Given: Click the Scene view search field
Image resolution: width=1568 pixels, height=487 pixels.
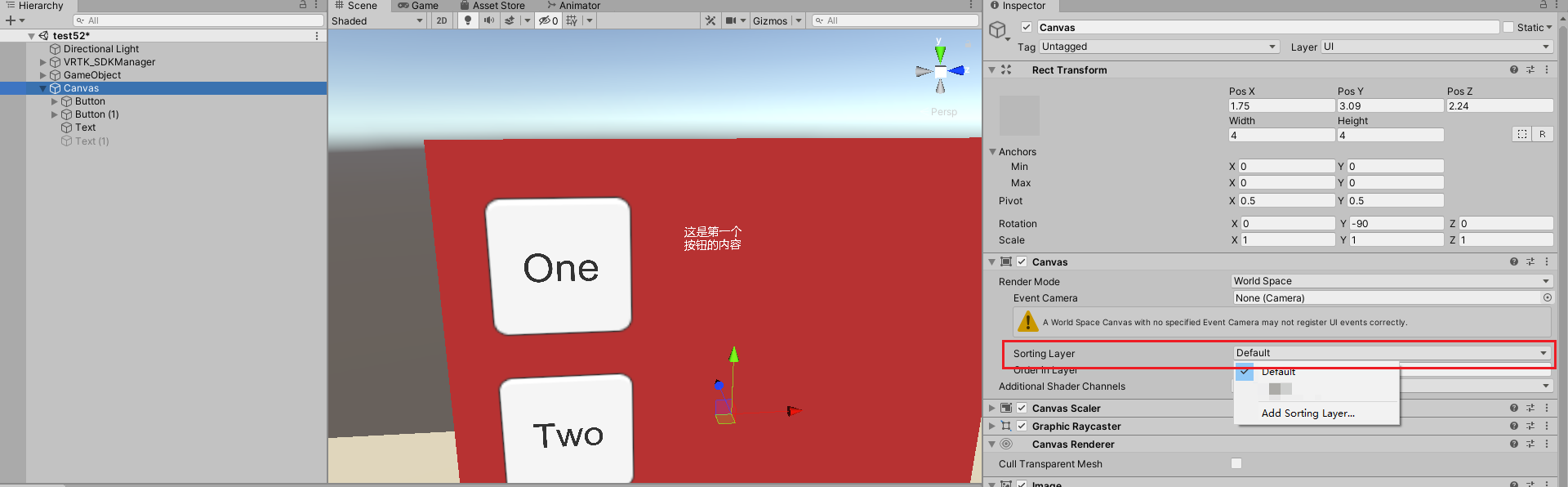Looking at the screenshot, I should click(x=894, y=20).
